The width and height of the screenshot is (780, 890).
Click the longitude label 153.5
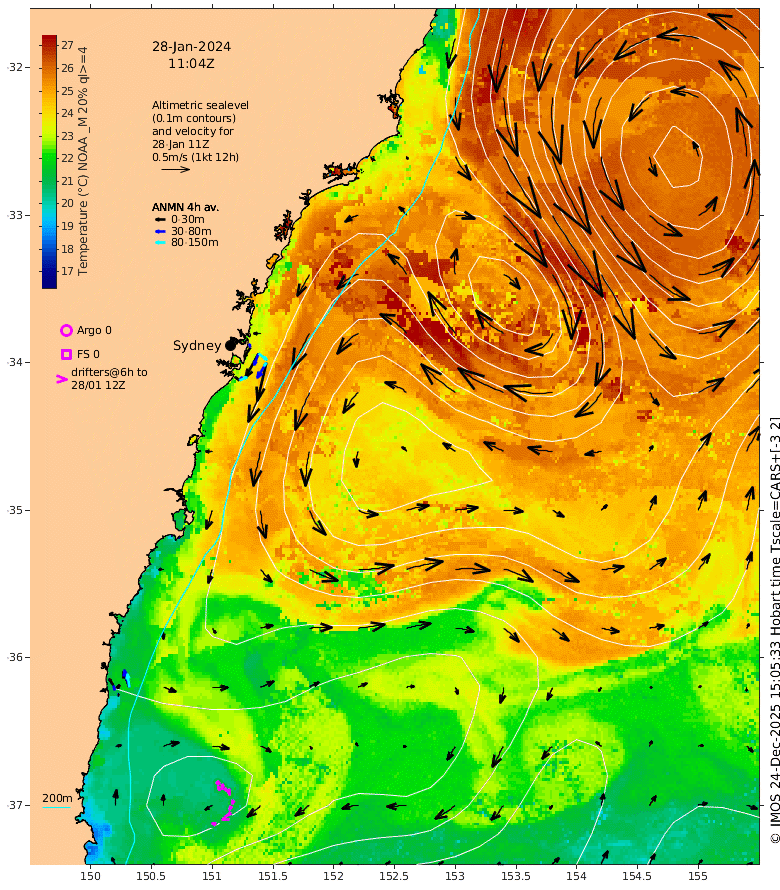click(x=515, y=876)
